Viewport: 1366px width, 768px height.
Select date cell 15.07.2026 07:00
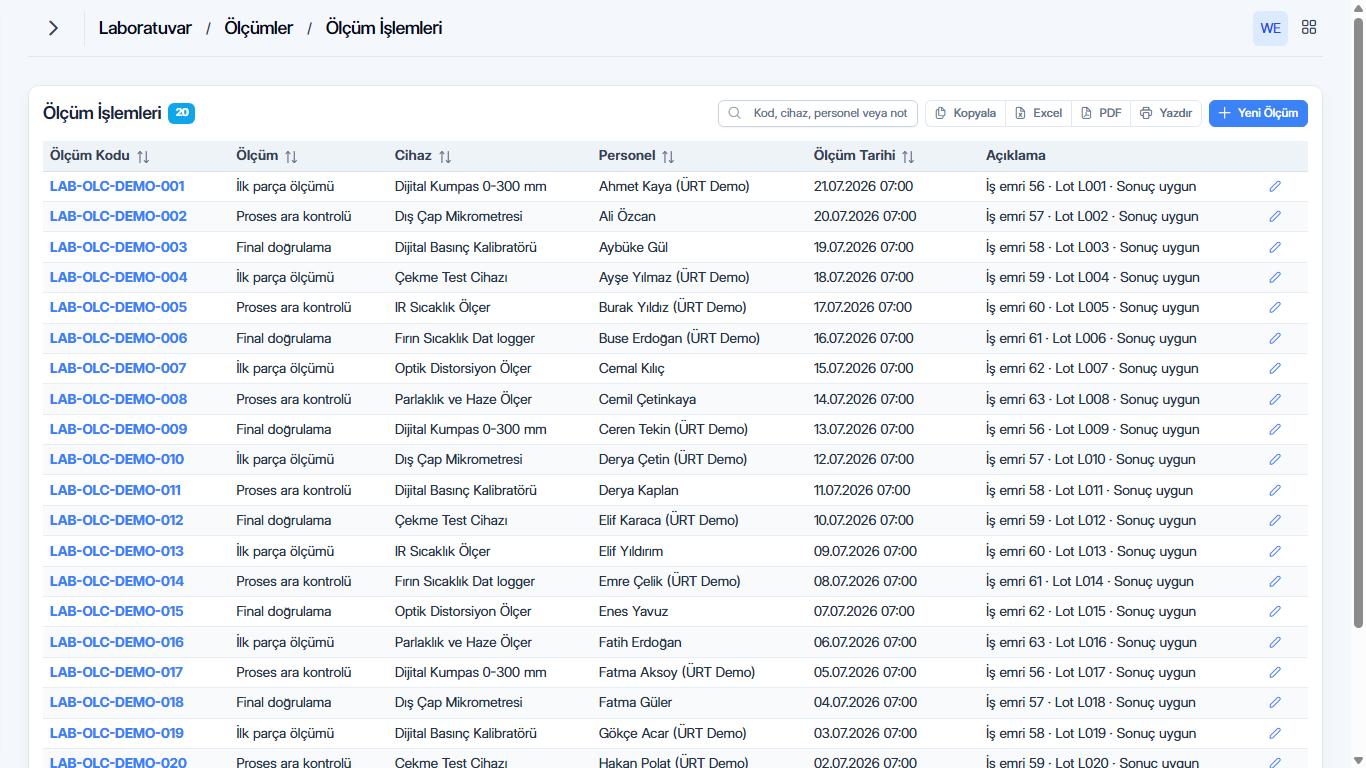tap(864, 368)
